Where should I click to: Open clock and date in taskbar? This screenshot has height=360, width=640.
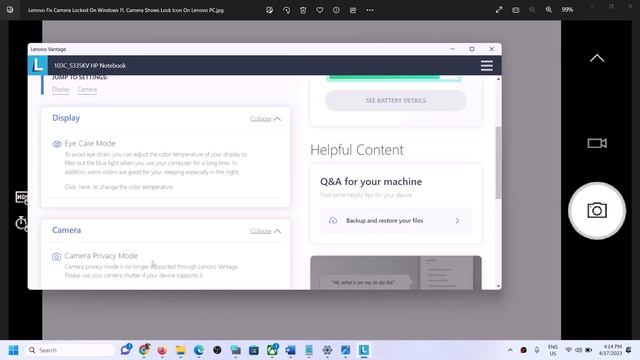(x=611, y=350)
